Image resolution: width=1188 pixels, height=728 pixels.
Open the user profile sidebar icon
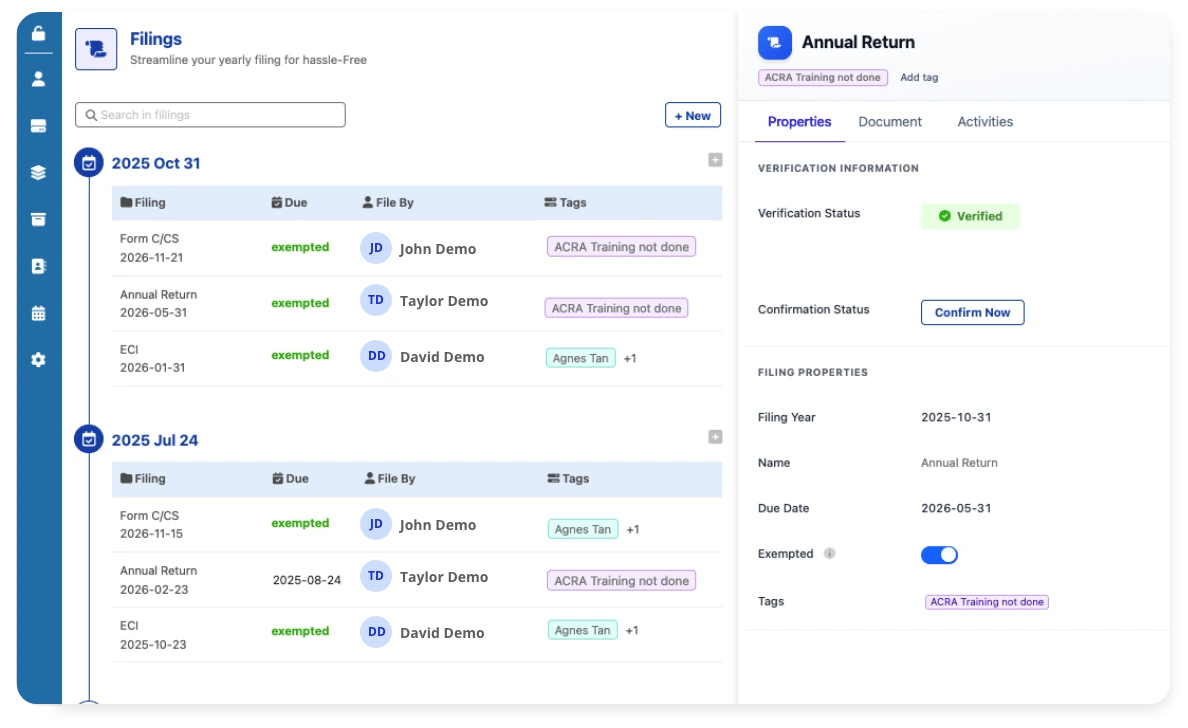38,79
